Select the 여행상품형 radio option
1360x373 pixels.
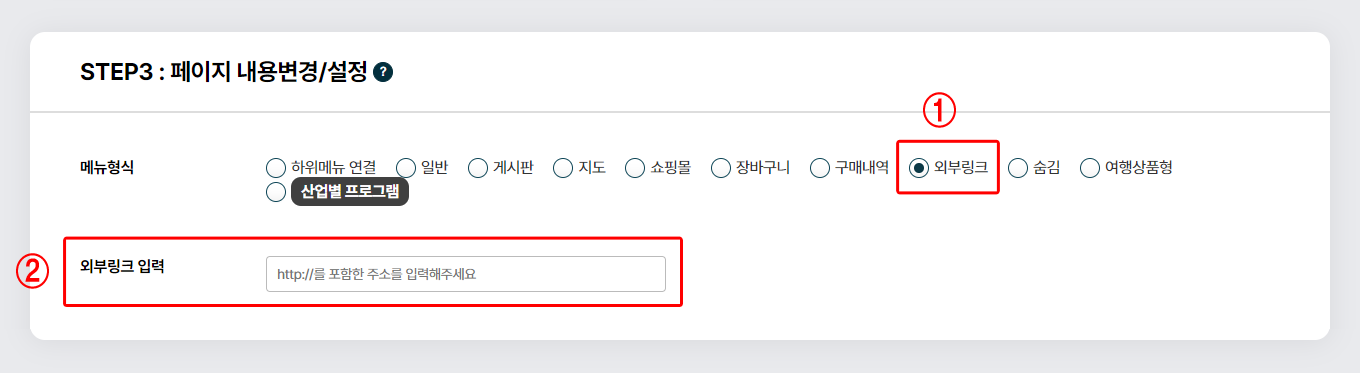1090,167
